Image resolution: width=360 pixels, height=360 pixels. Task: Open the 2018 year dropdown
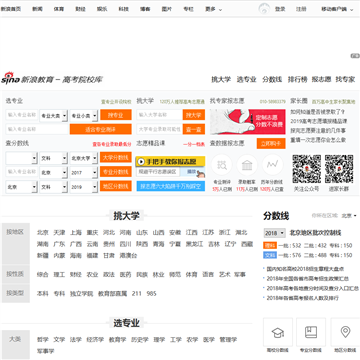(x=275, y=233)
